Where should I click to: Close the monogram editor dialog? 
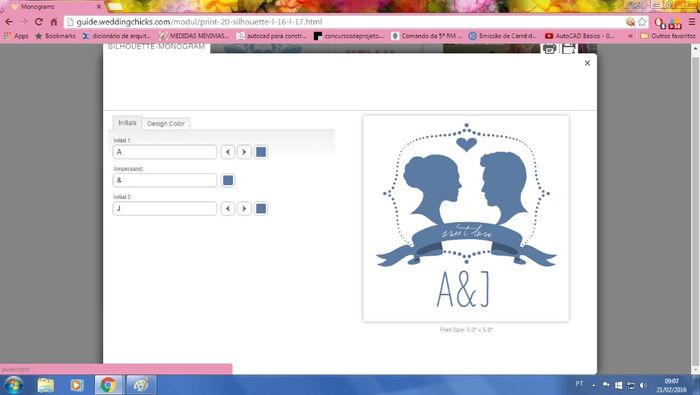[588, 63]
